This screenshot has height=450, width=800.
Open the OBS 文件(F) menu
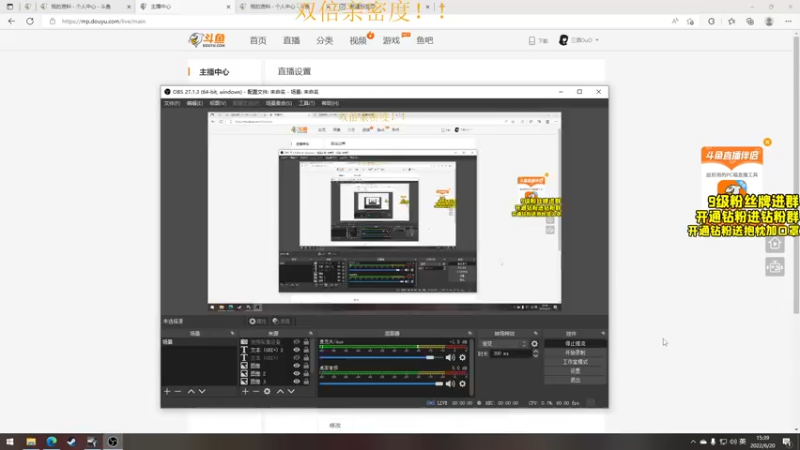[171, 103]
